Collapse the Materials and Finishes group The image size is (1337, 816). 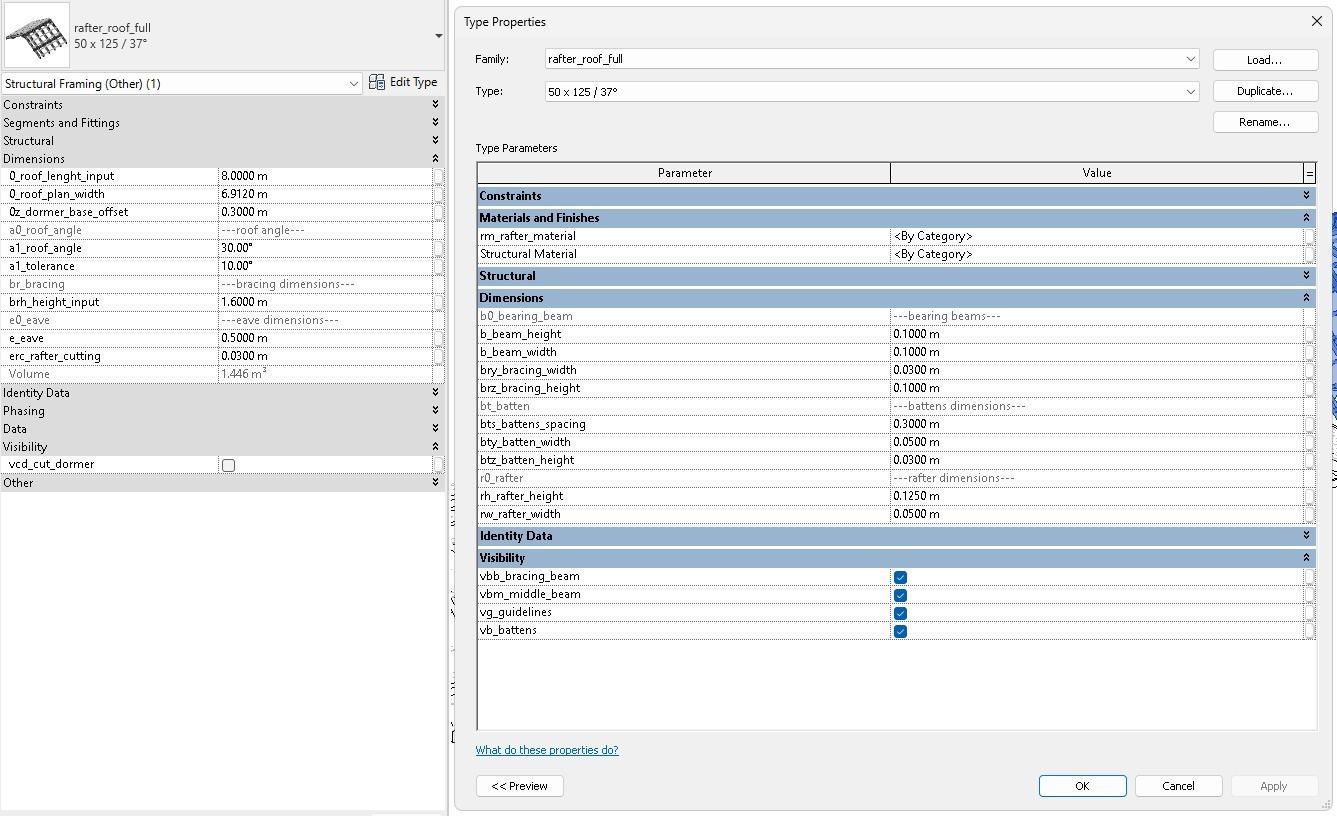coord(1305,218)
